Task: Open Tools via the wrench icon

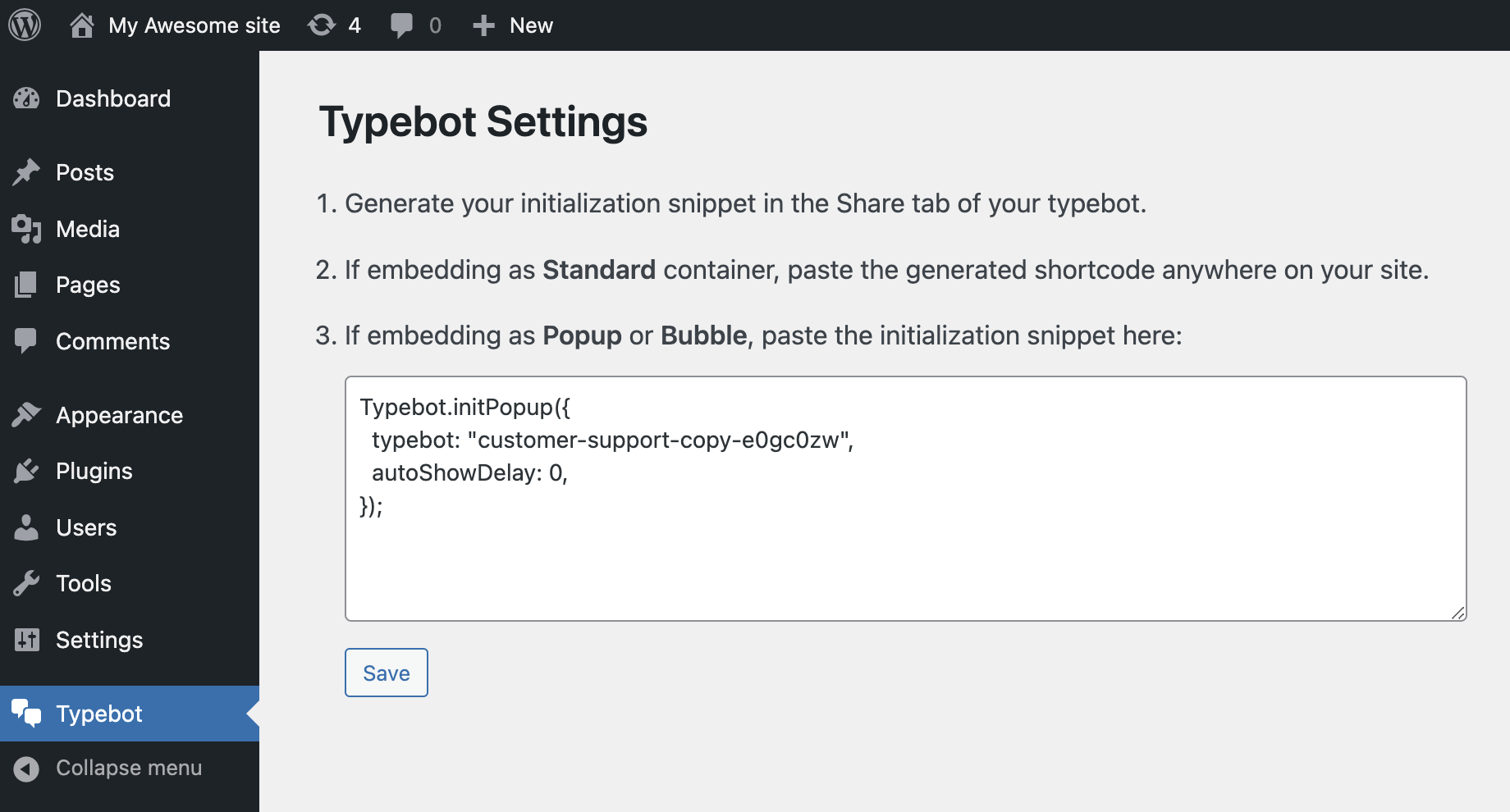Action: click(x=27, y=583)
